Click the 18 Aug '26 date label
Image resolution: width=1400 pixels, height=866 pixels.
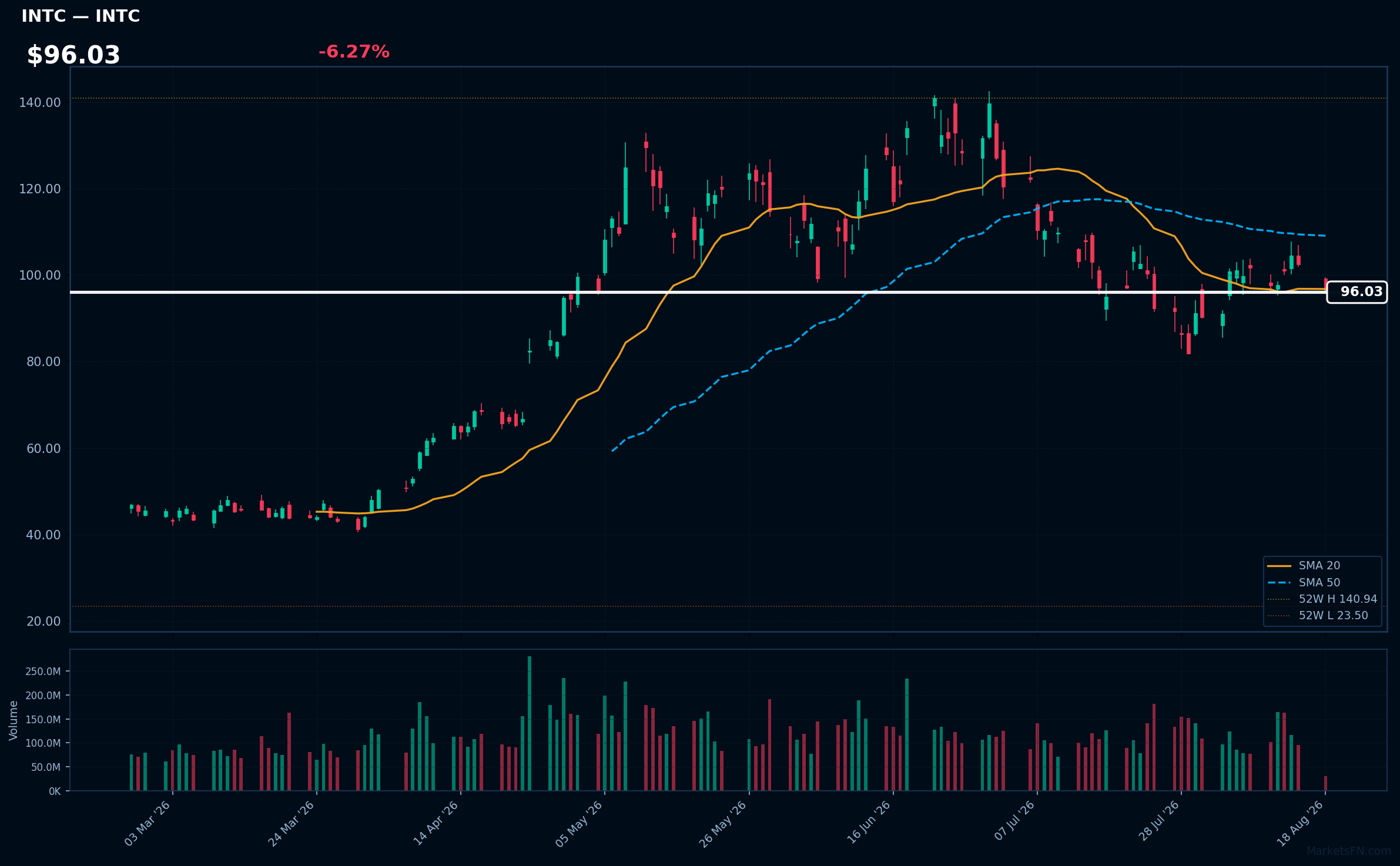(1299, 824)
